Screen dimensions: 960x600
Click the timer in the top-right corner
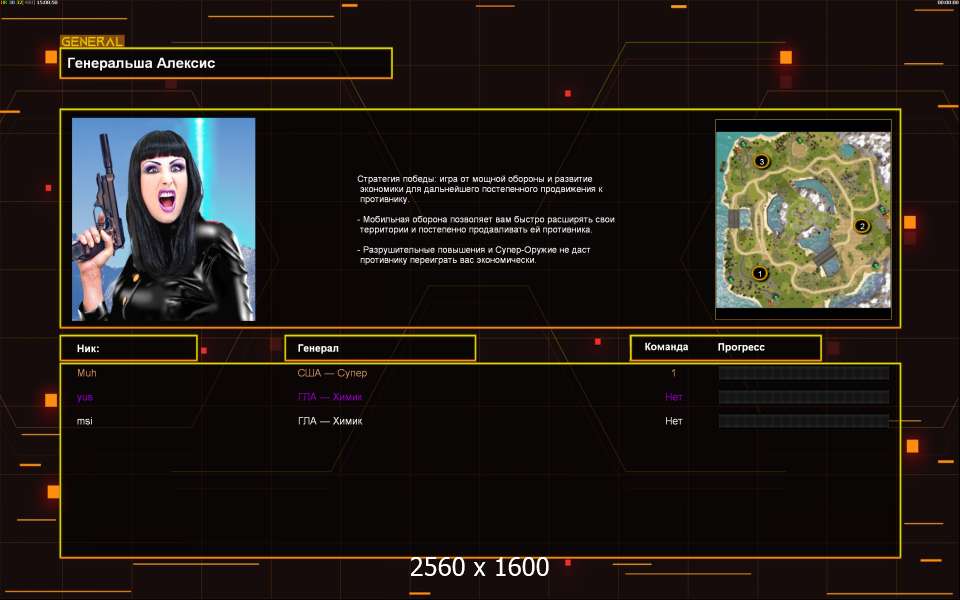[x=947, y=3]
